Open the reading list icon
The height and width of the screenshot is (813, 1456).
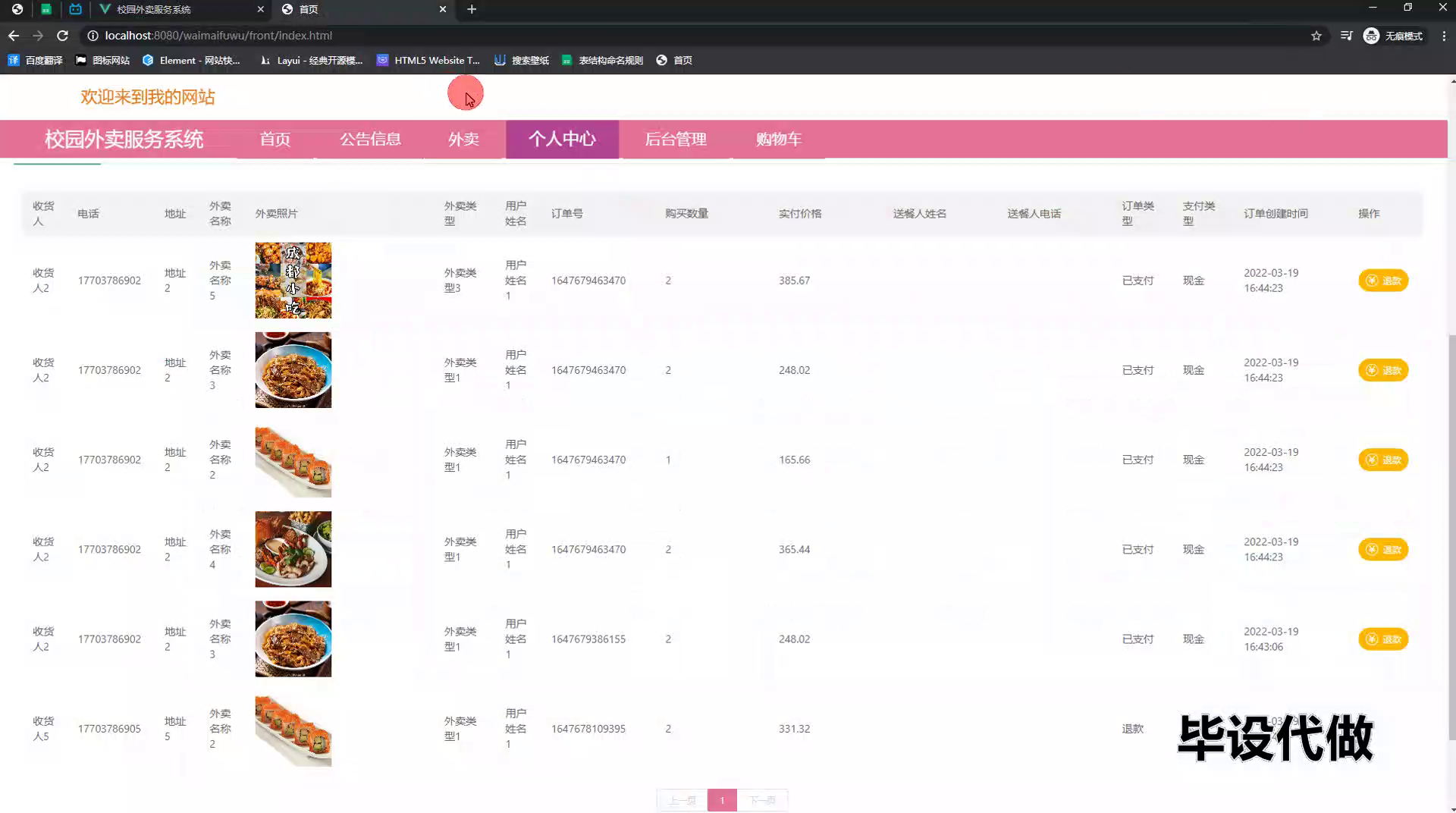tap(1346, 36)
